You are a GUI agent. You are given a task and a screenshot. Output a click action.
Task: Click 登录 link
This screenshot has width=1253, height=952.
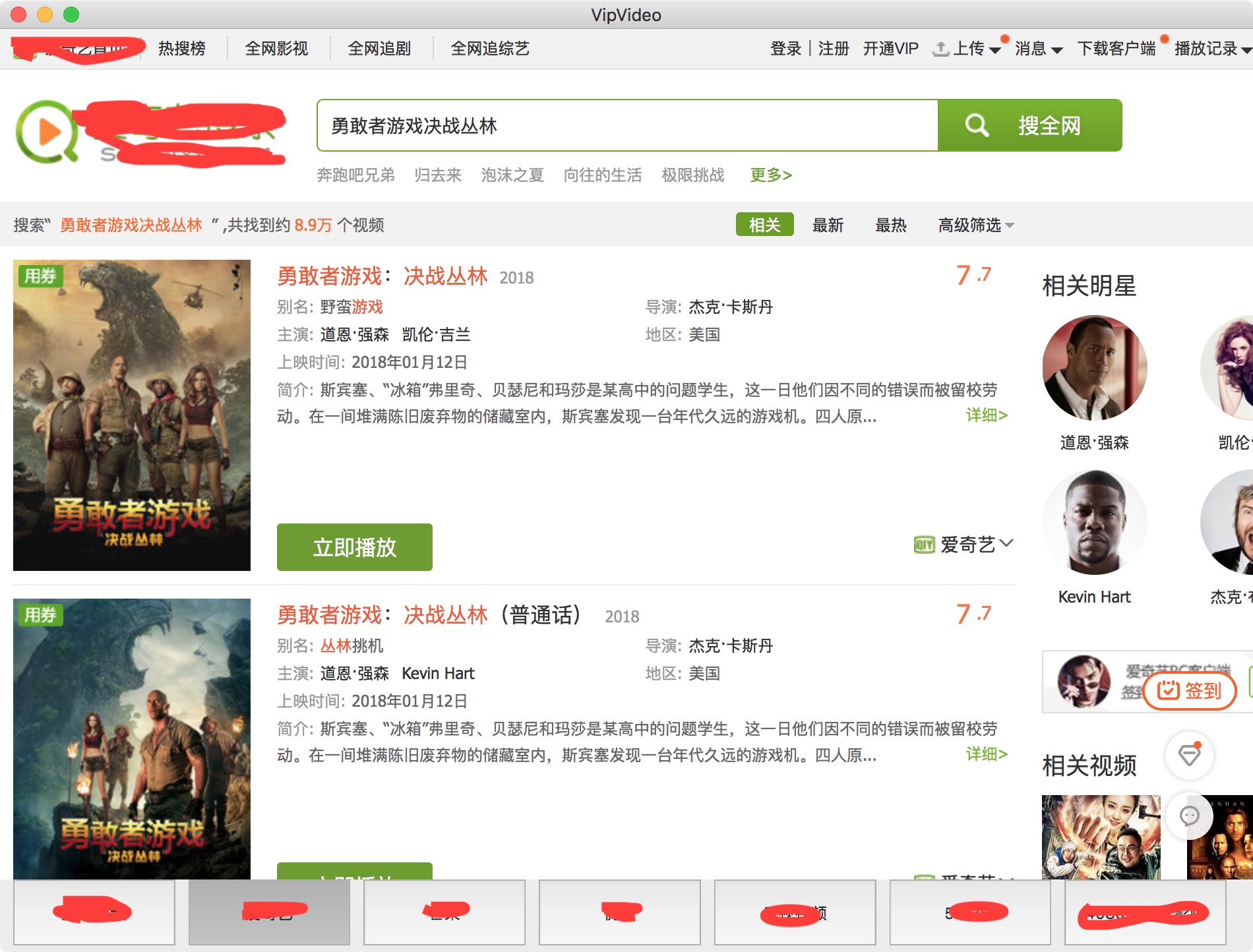tap(786, 49)
